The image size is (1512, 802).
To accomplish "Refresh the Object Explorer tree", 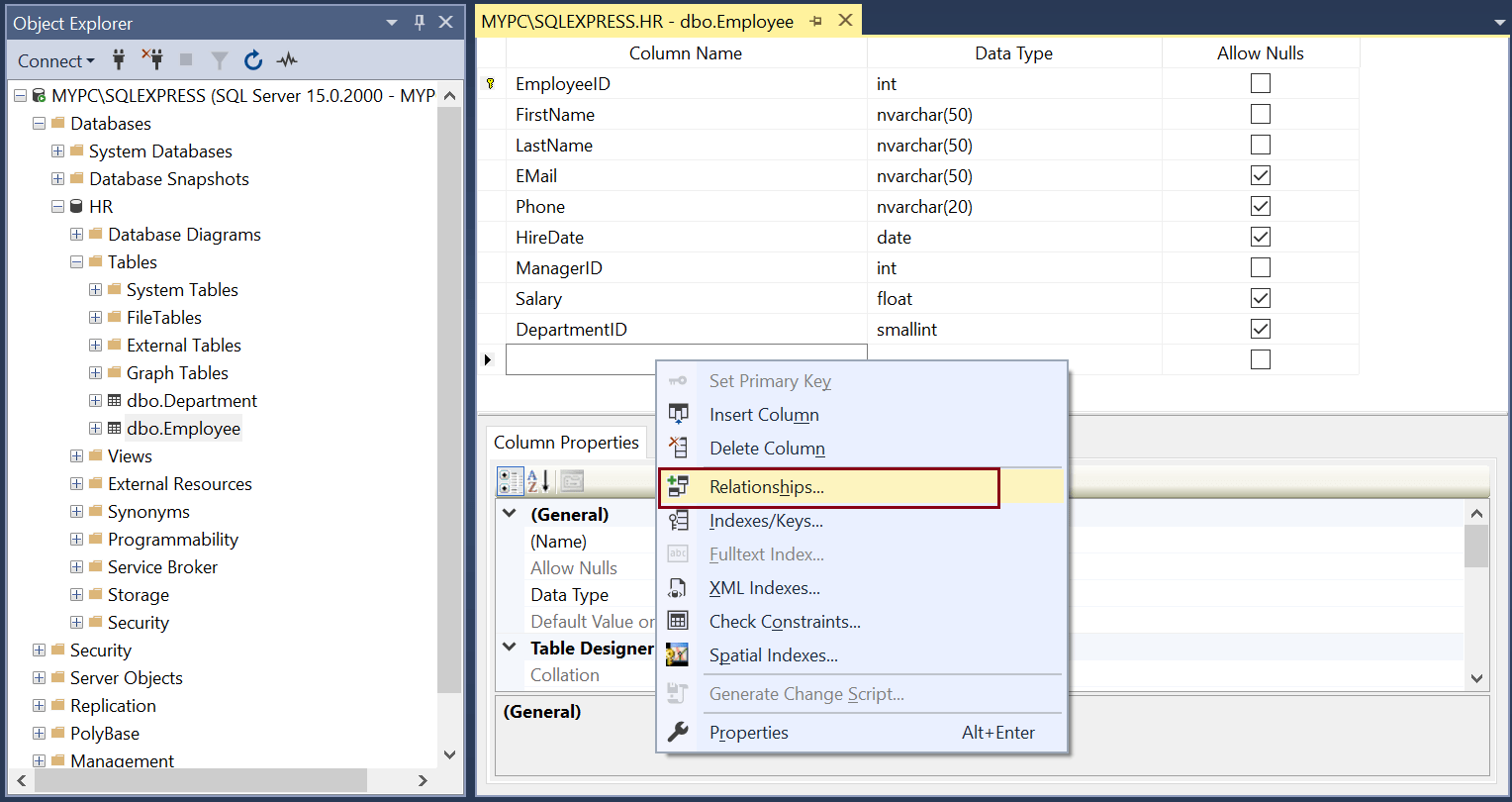I will (253, 60).
